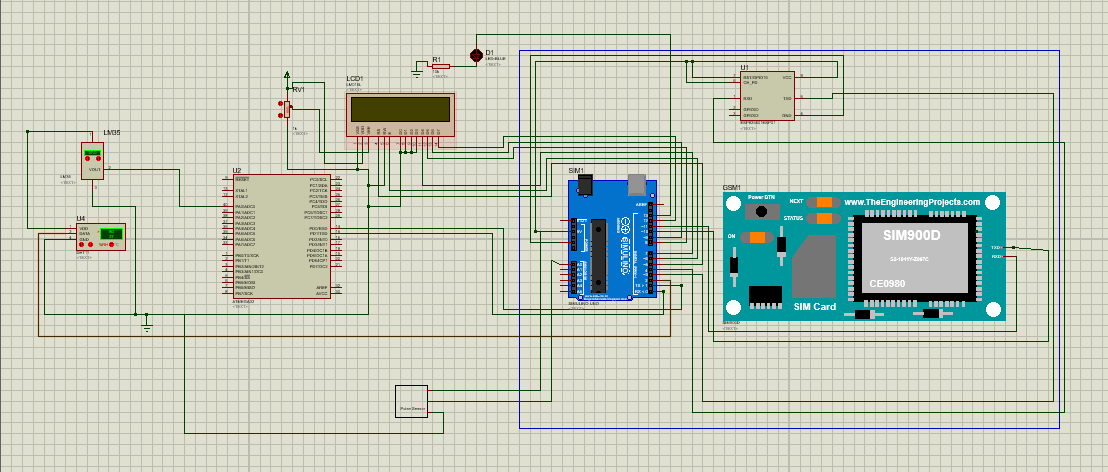Click the DHT11 green value display

(x=111, y=234)
